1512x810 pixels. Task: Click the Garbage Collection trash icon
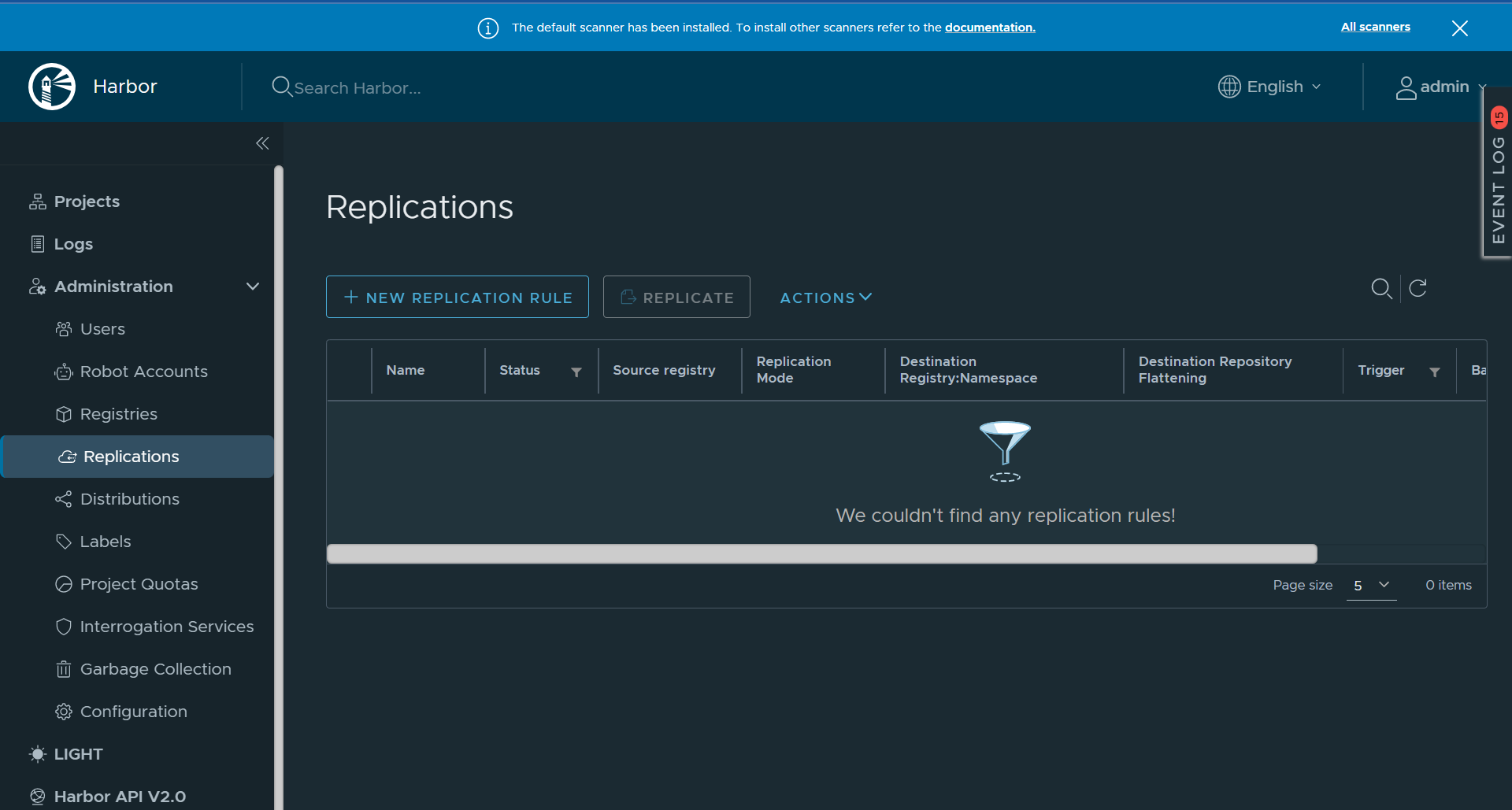64,669
